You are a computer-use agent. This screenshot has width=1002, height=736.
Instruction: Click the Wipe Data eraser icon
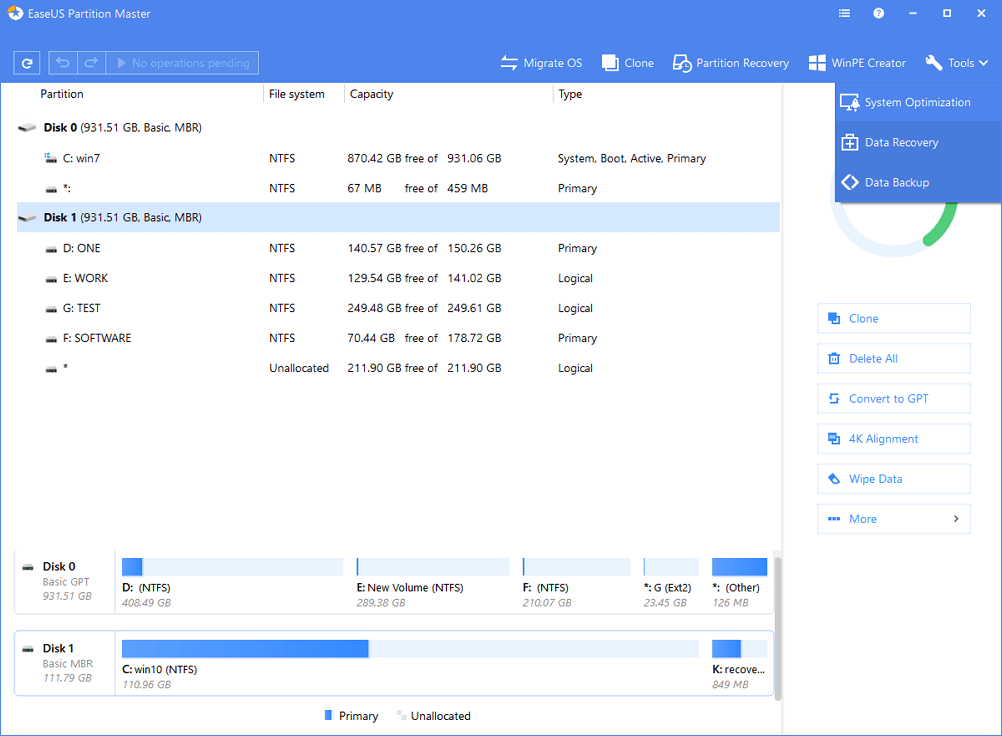click(x=834, y=479)
